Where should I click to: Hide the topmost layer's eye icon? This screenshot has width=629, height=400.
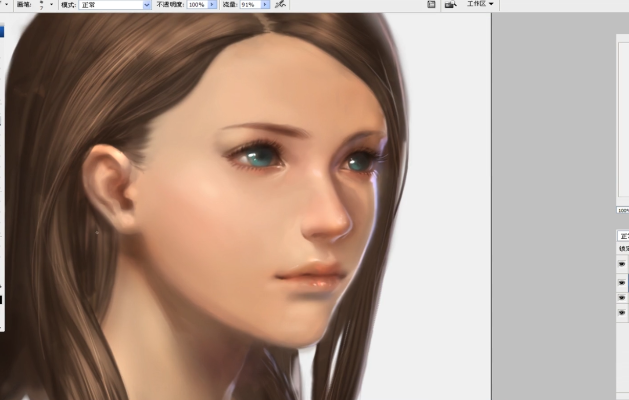pos(622,264)
